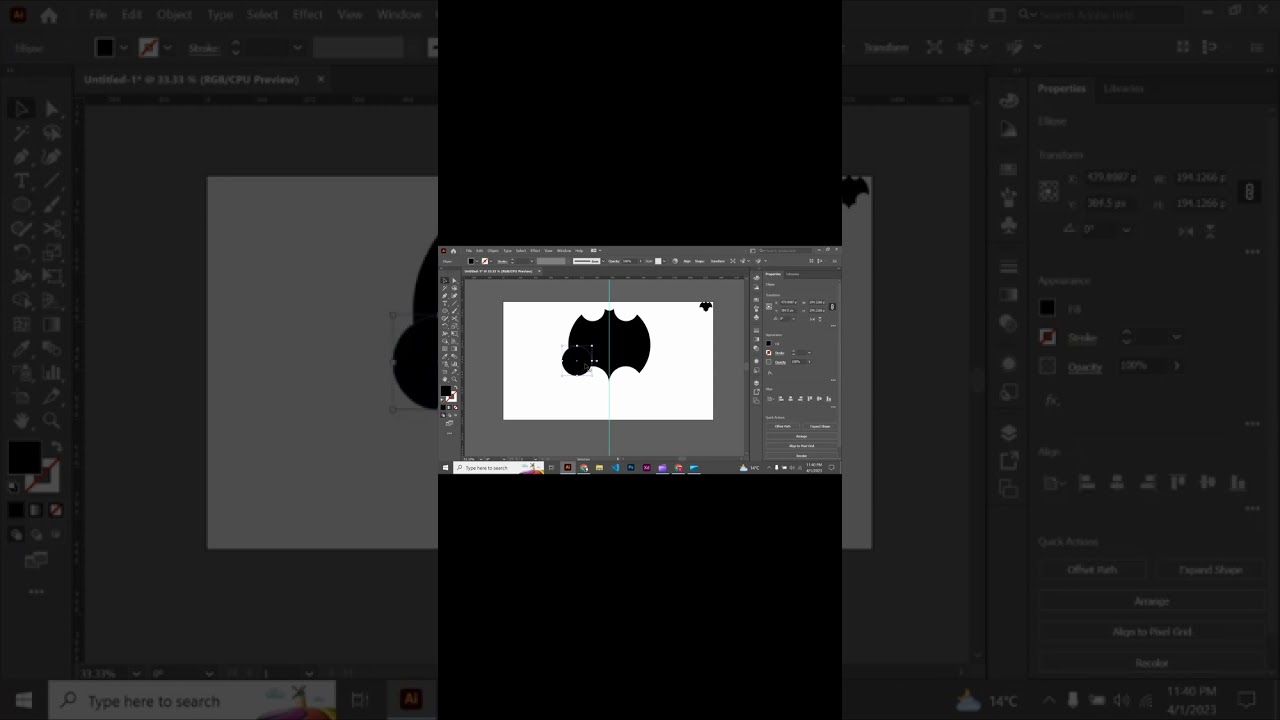Image resolution: width=1280 pixels, height=720 pixels.
Task: Close Untitled-1 document tab in large dimmed window
Action: (321, 79)
